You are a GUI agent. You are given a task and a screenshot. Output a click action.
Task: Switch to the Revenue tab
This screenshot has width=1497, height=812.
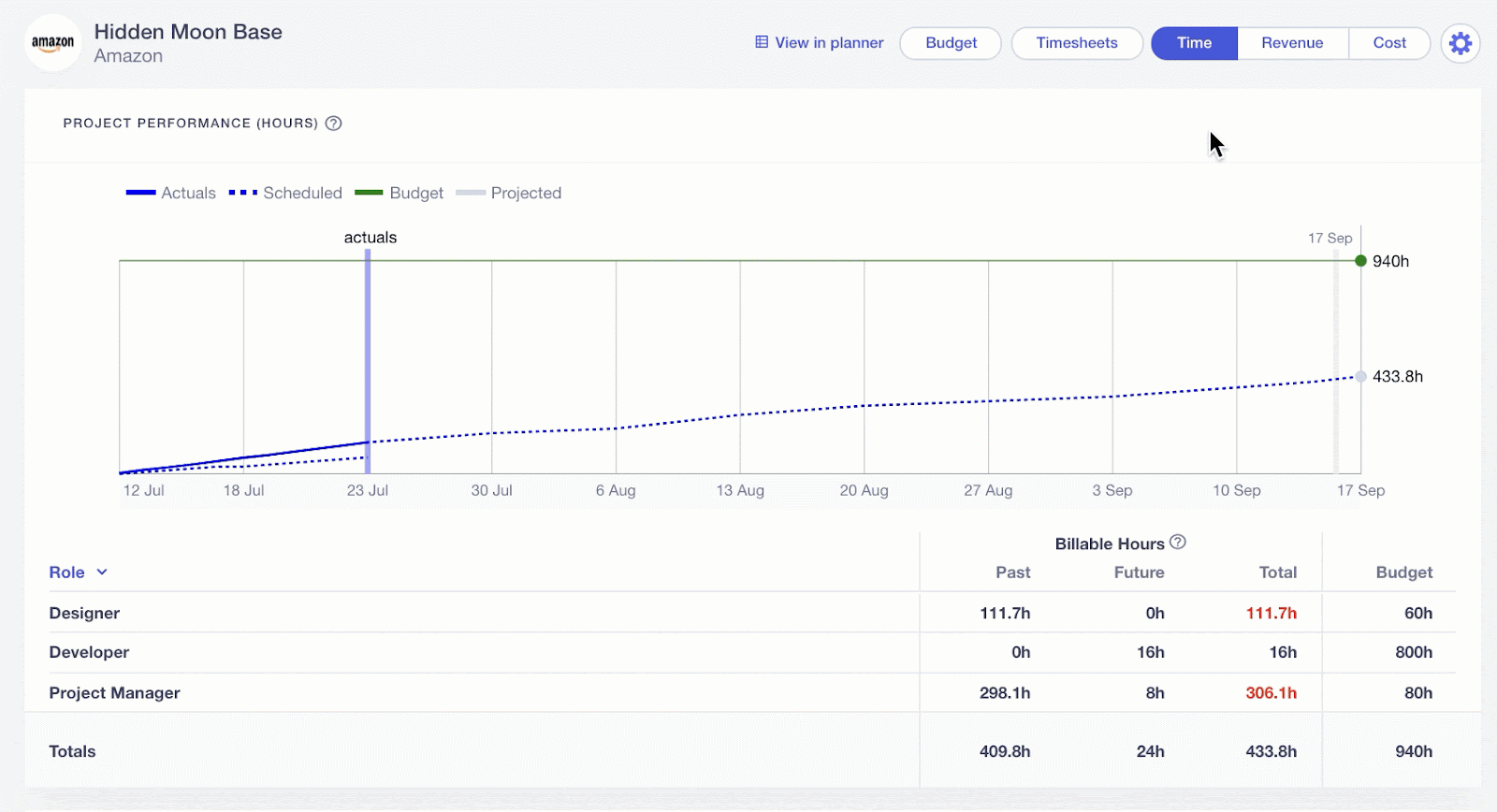pyautogui.click(x=1292, y=43)
